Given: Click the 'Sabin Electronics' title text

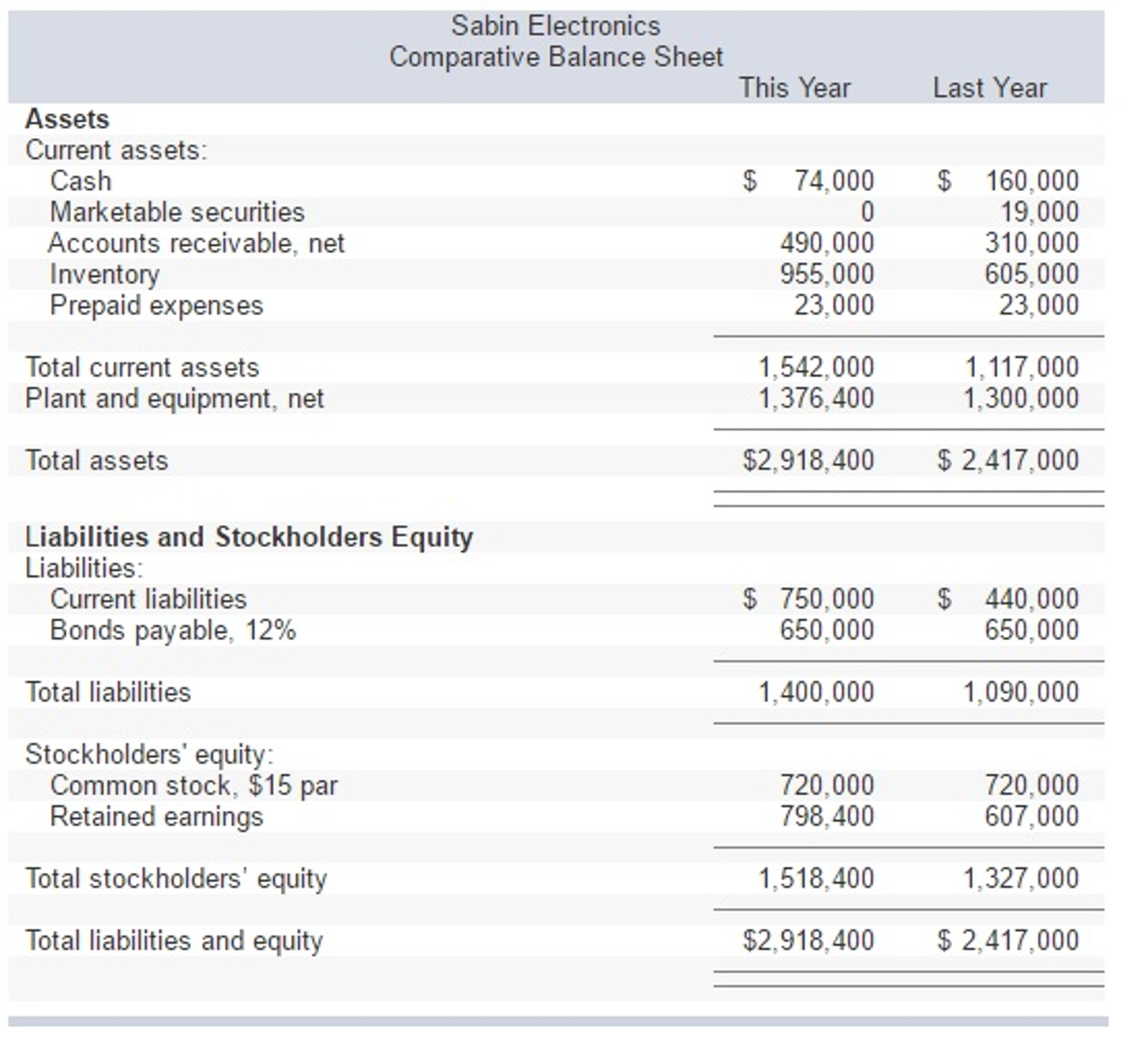Looking at the screenshot, I should tap(556, 26).
